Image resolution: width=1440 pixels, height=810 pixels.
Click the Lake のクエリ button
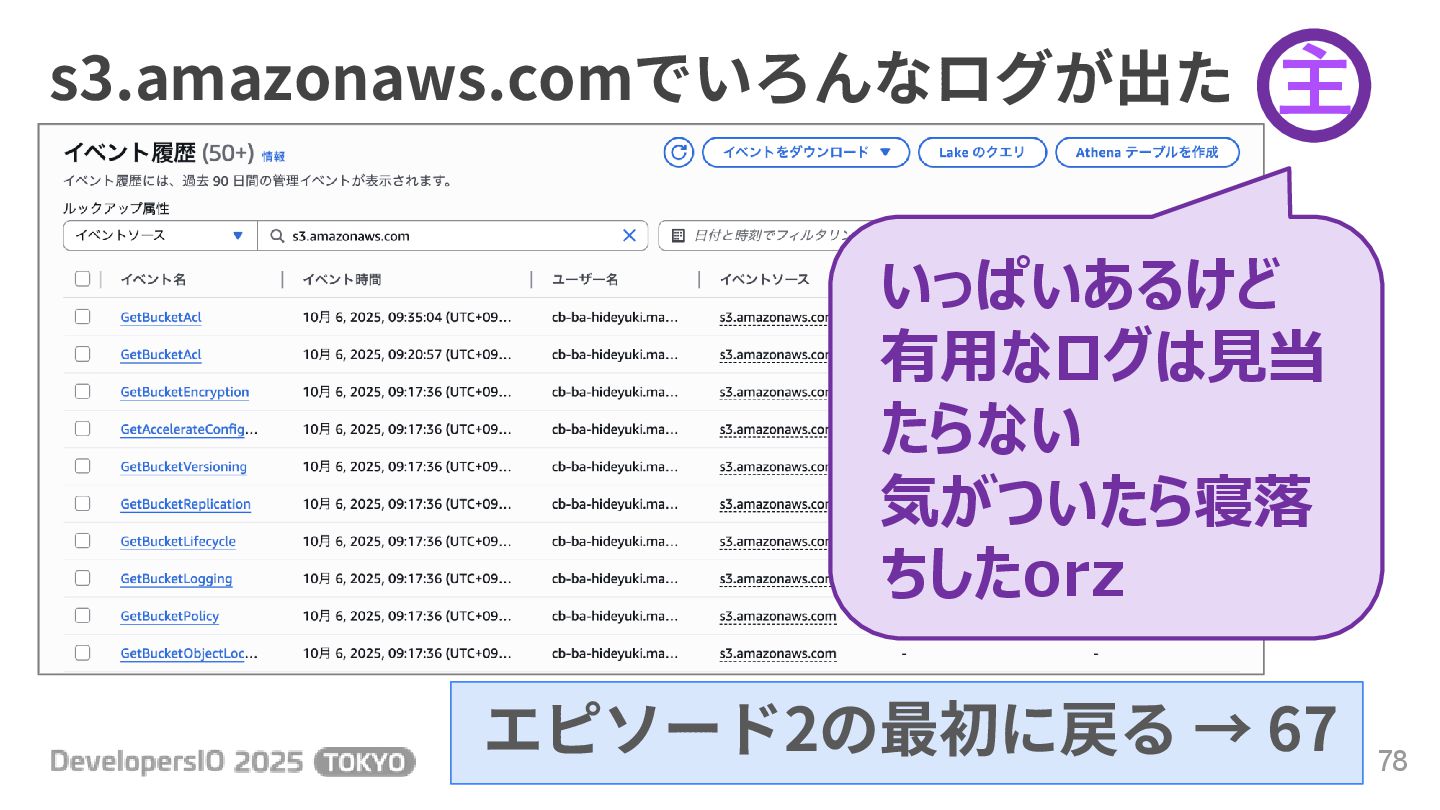pos(982,153)
